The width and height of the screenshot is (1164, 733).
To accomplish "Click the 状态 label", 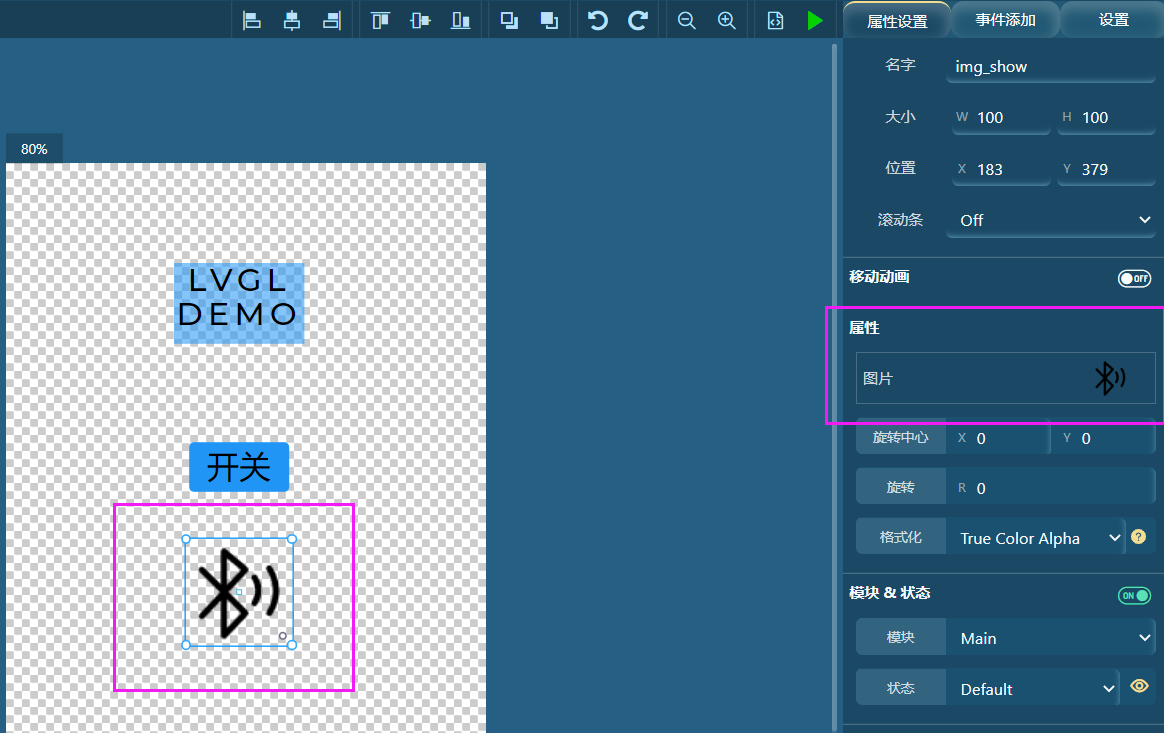I will coord(900,688).
